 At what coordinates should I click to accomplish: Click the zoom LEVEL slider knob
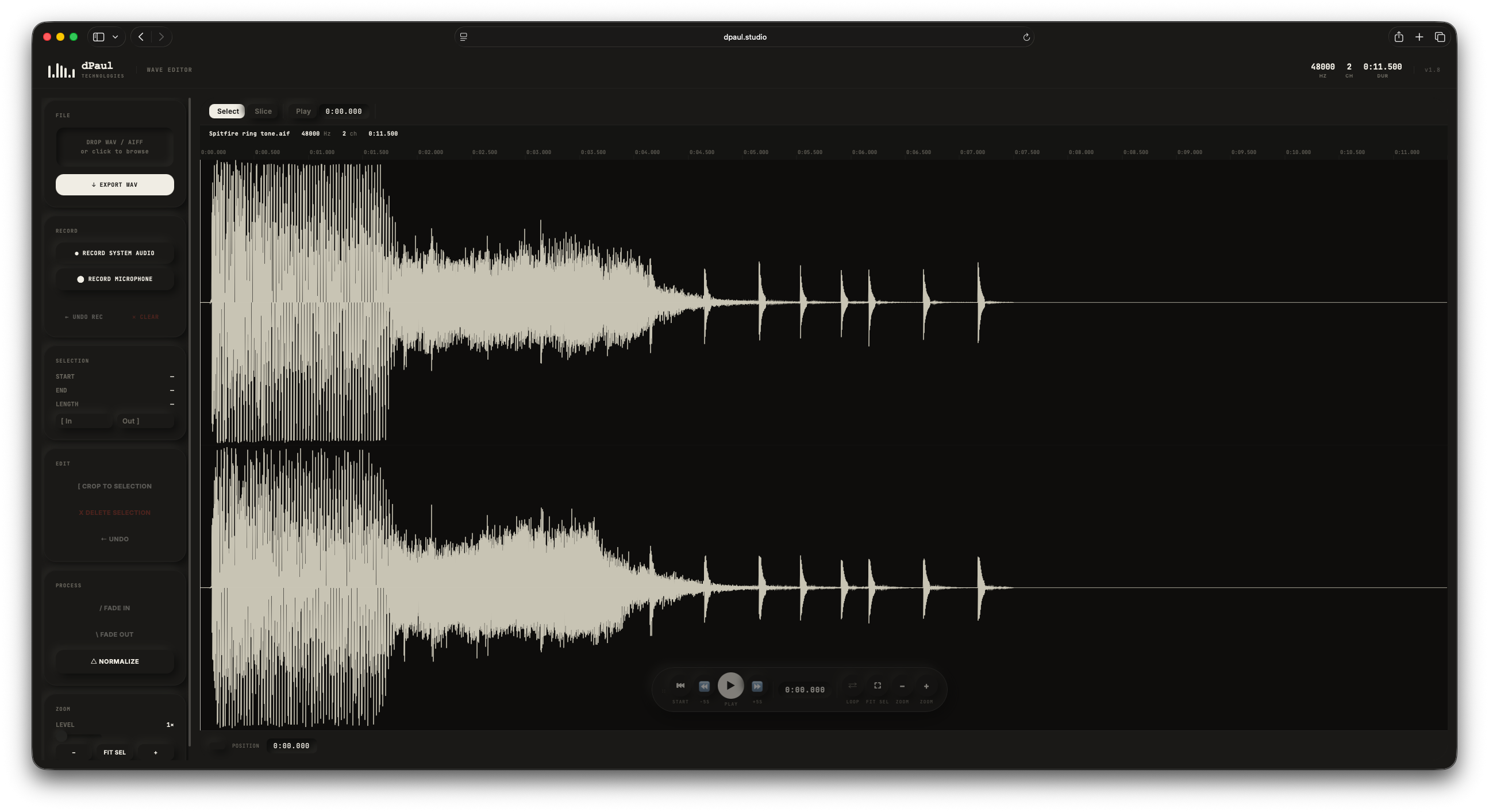[x=61, y=736]
